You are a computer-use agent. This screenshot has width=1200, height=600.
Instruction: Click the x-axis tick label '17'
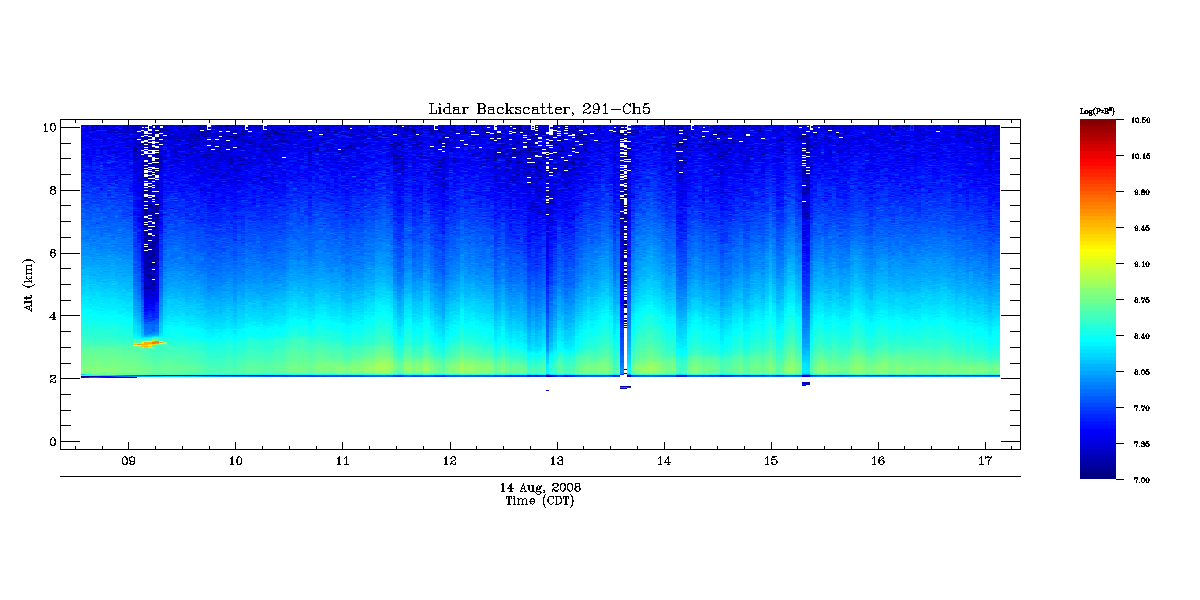(985, 461)
